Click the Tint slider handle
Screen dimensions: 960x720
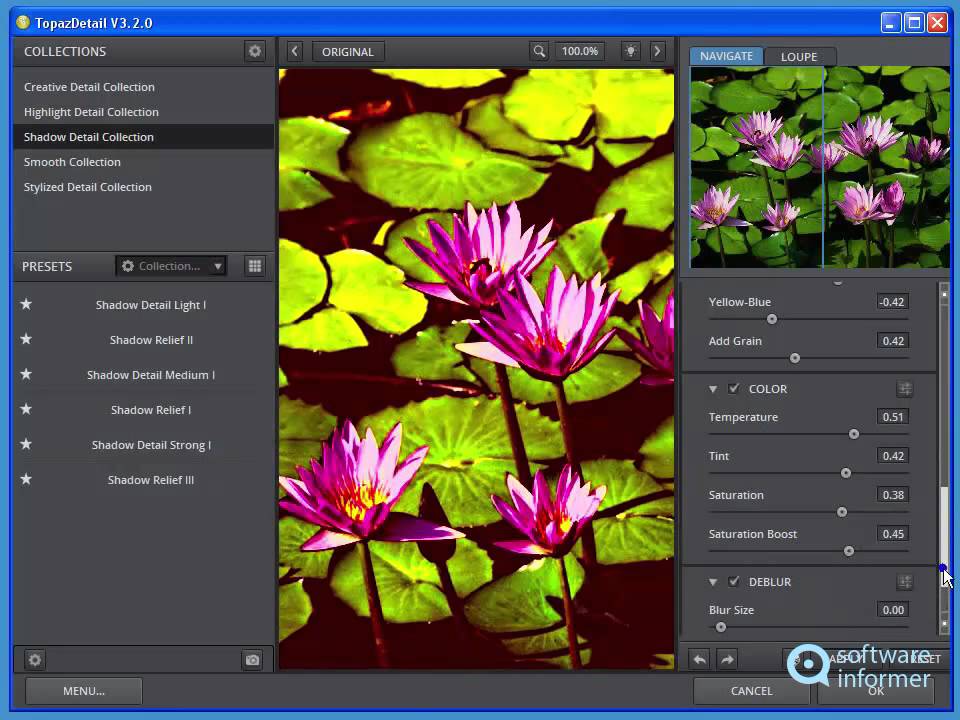click(846, 473)
